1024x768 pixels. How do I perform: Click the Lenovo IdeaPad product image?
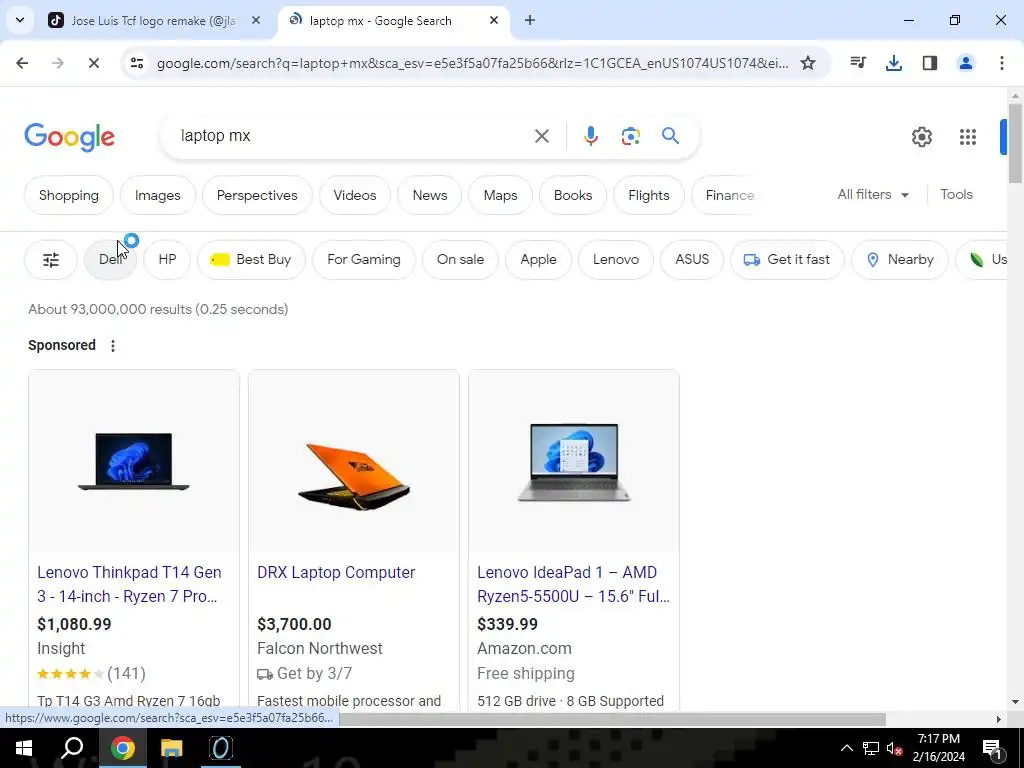tap(574, 462)
